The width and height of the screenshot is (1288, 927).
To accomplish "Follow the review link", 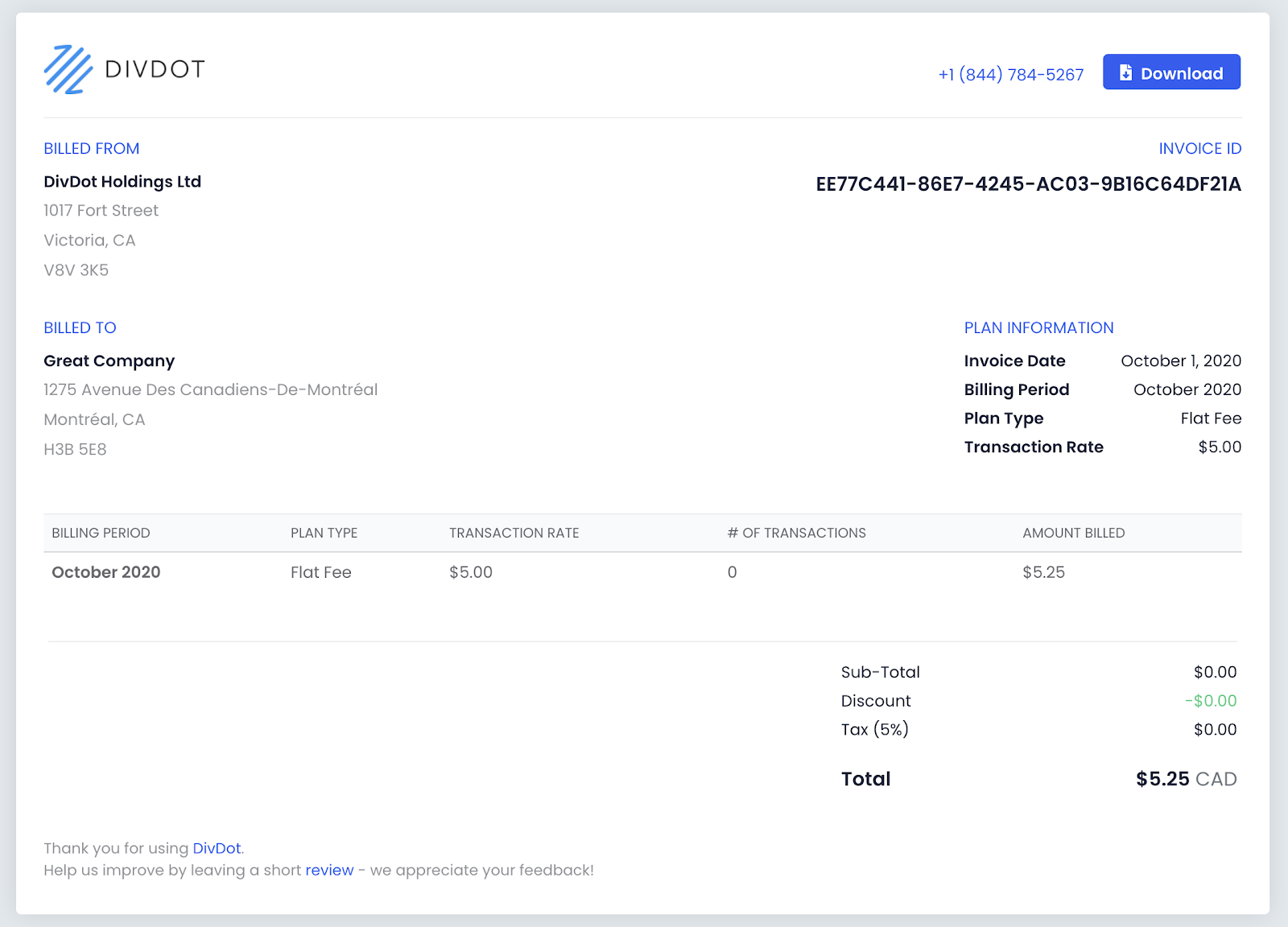I will point(329,870).
